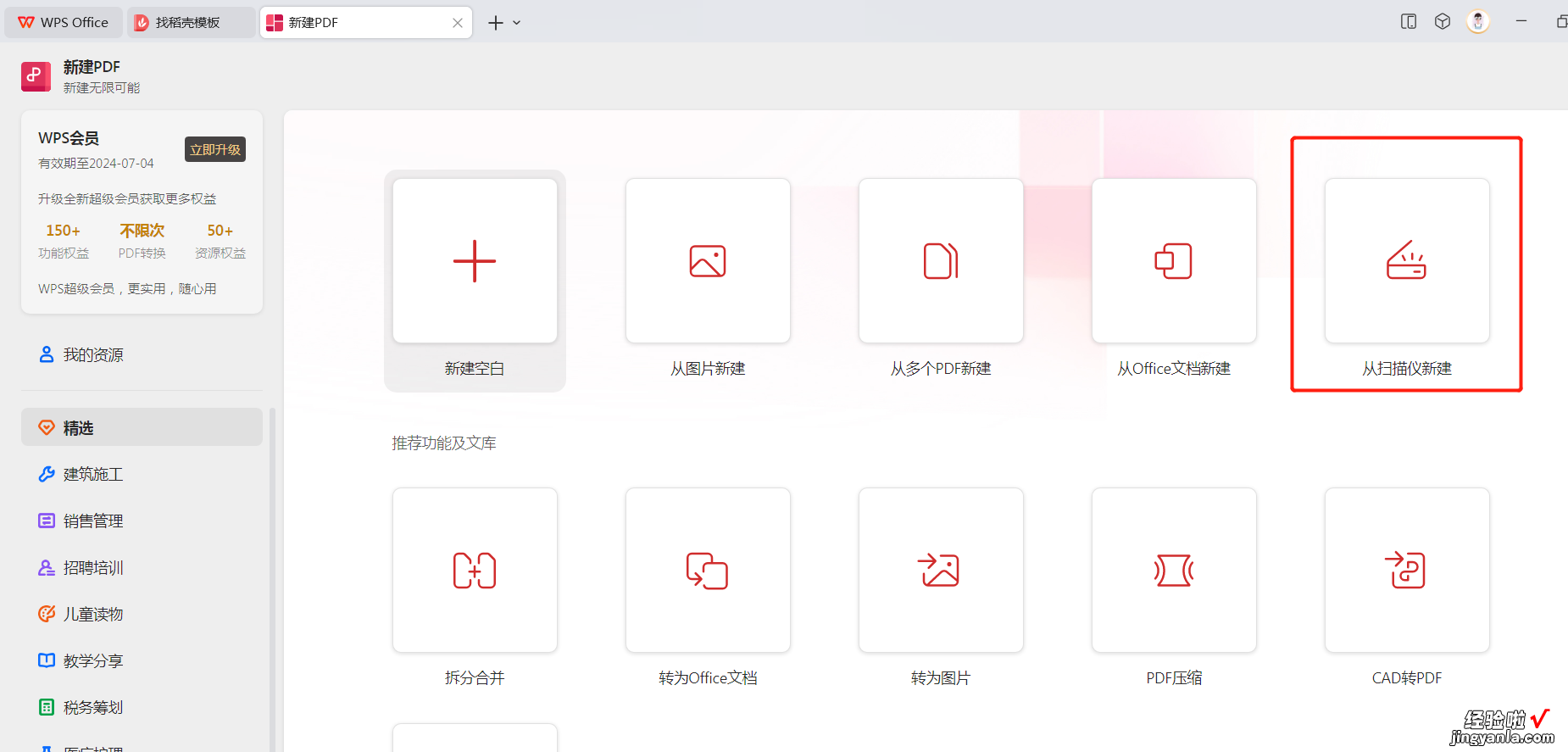Click the cube icon in title bar
The image size is (1568, 752).
(1443, 22)
